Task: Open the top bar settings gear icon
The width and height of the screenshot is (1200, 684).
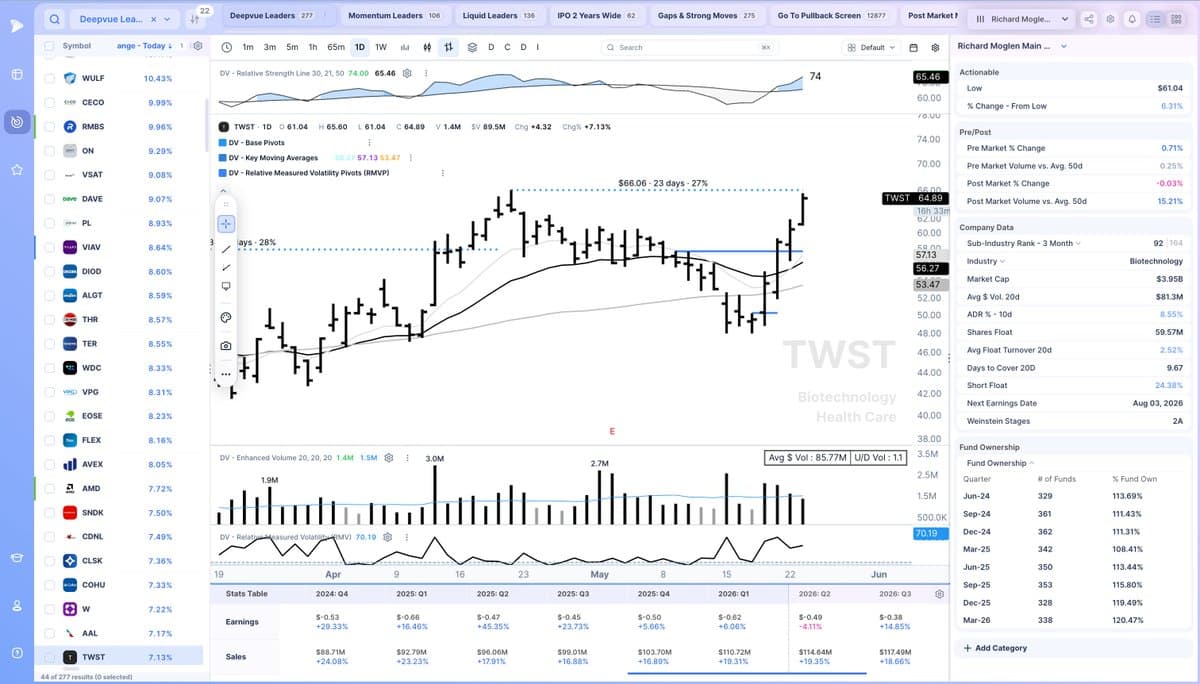Action: pos(1111,19)
